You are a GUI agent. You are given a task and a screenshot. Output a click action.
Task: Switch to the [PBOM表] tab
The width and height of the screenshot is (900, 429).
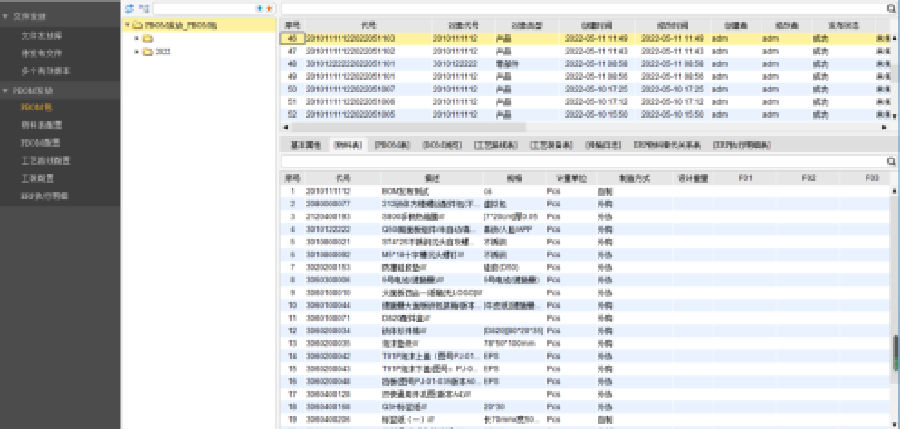click(391, 145)
